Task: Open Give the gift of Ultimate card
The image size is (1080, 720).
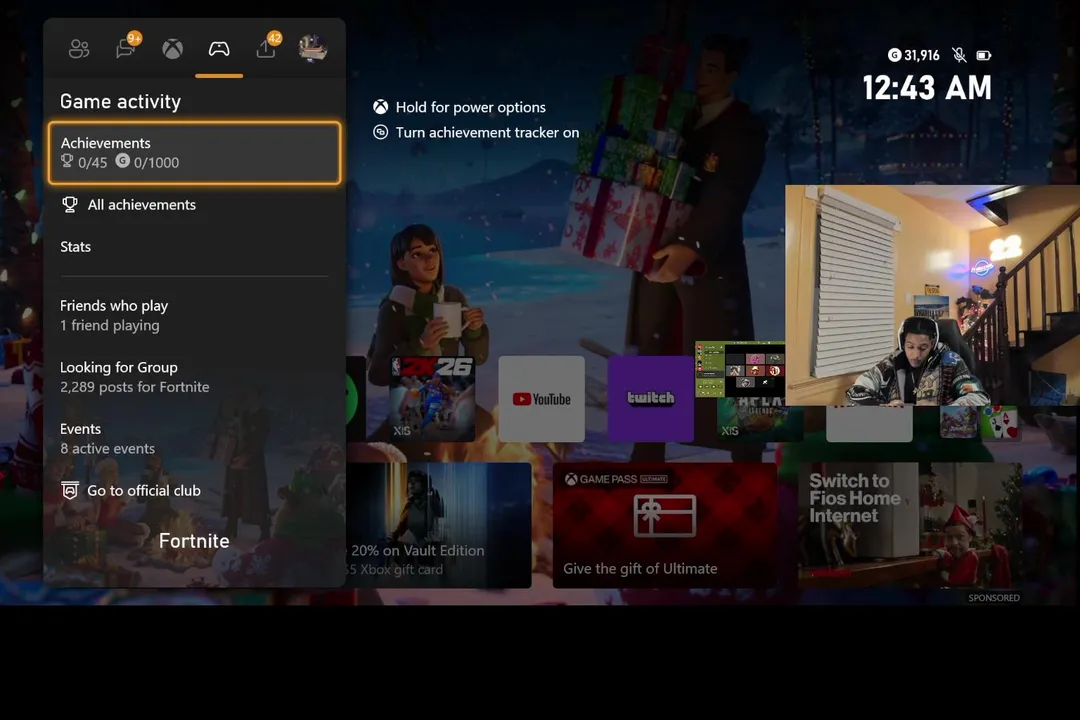Action: click(665, 525)
